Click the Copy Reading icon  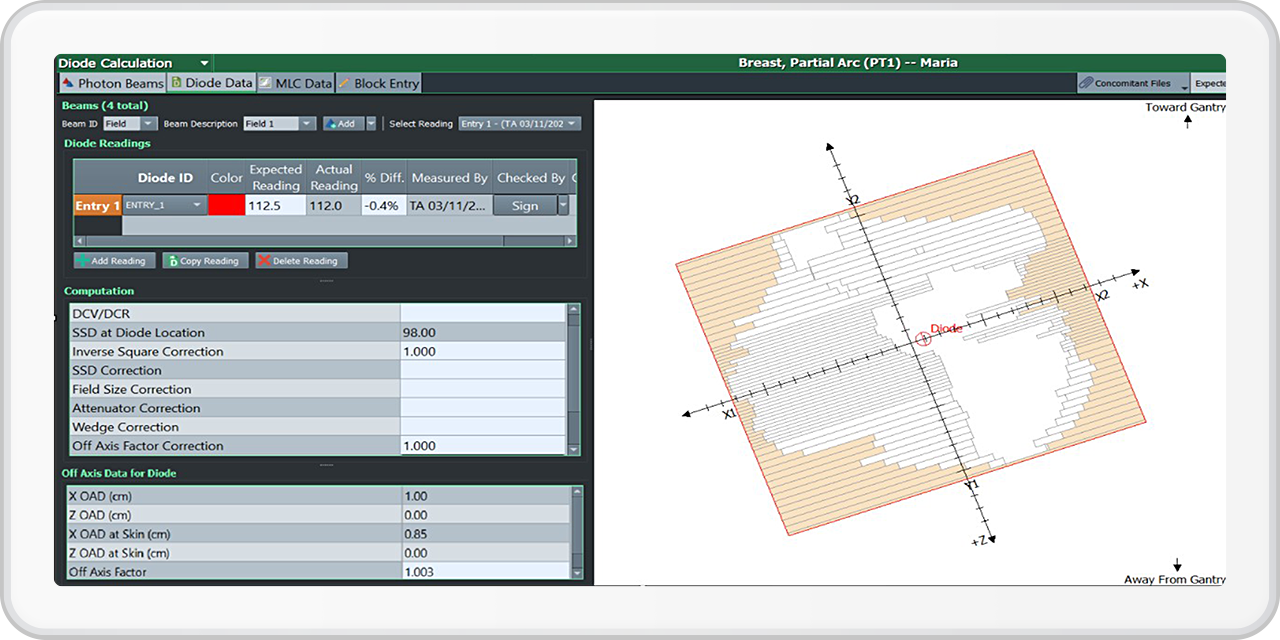coord(173,261)
